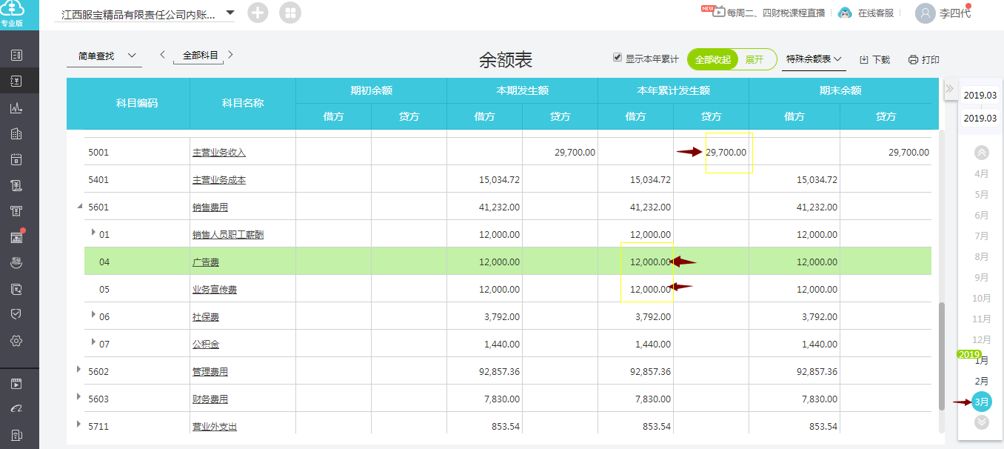
Task: Select 2月 in the month timeline
Action: point(981,381)
